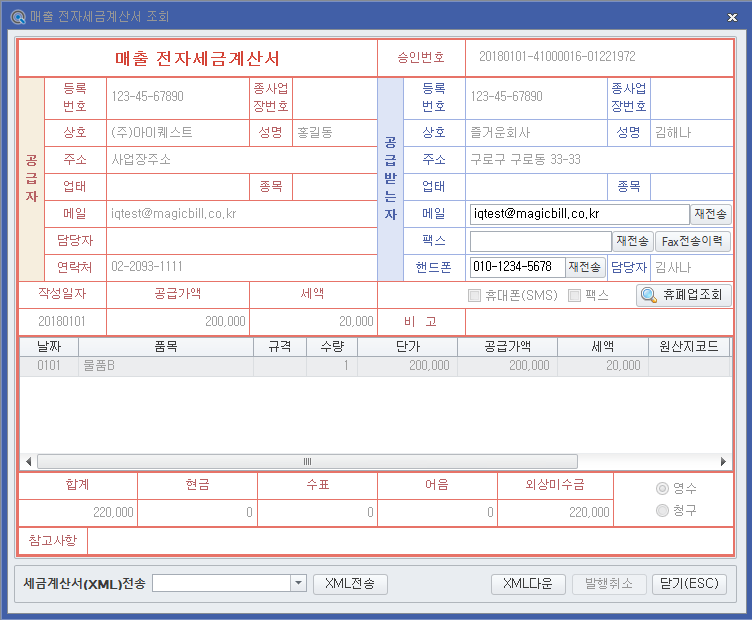Click the 합계 value 220,000

pos(113,513)
